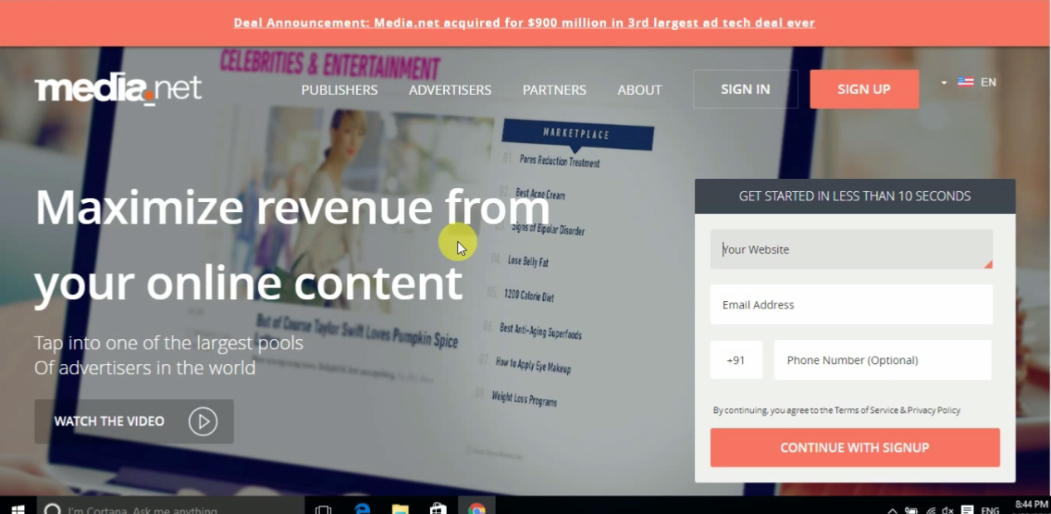The image size is (1051, 514).
Task: Open Task View from the taskbar
Action: (x=324, y=508)
